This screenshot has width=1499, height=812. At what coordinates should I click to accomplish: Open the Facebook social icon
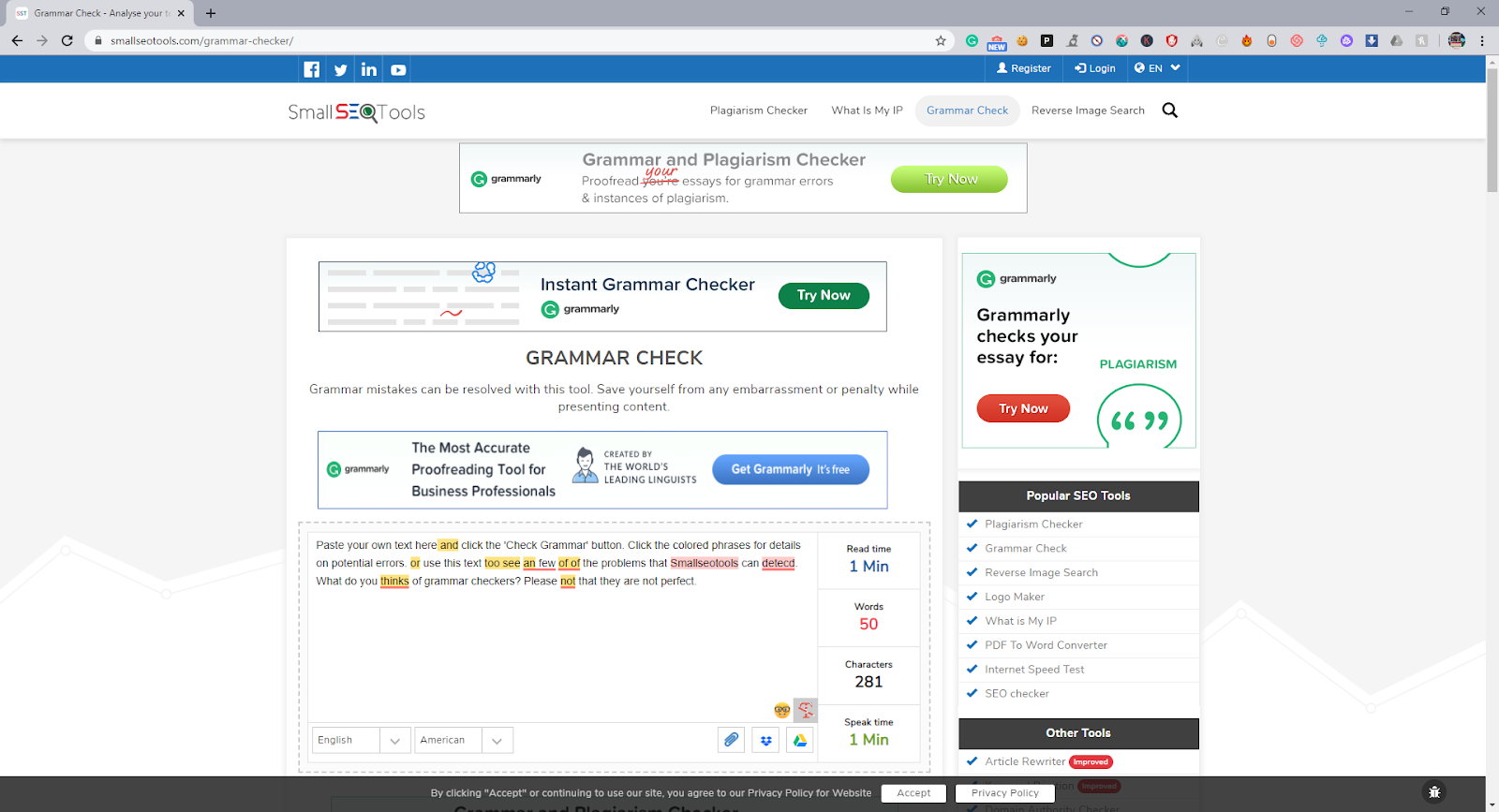tap(312, 69)
